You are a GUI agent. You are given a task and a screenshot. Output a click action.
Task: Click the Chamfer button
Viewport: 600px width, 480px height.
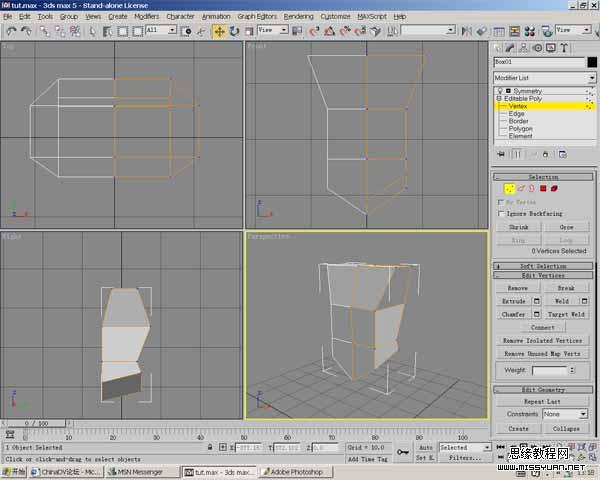513,314
